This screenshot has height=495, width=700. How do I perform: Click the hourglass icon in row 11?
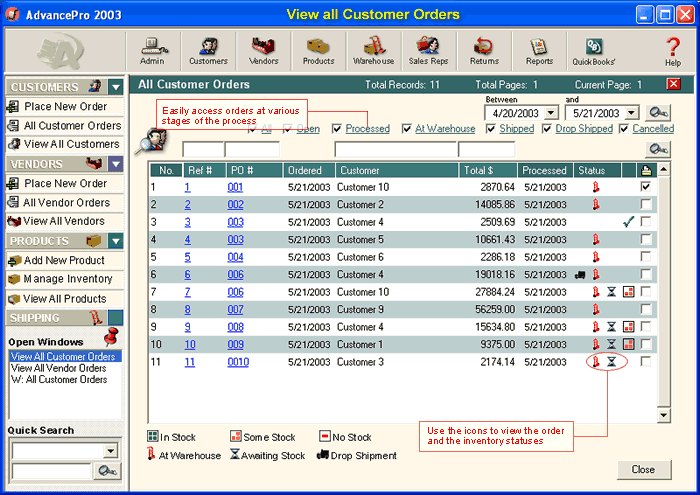click(x=612, y=362)
